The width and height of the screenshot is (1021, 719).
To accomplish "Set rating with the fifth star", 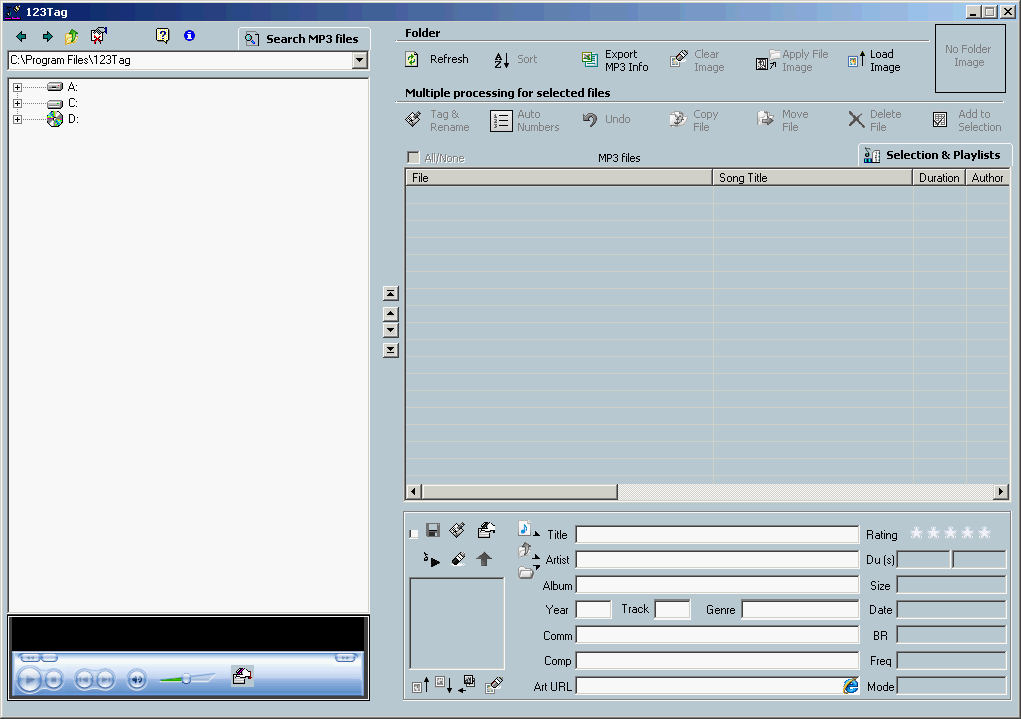I will click(x=985, y=533).
